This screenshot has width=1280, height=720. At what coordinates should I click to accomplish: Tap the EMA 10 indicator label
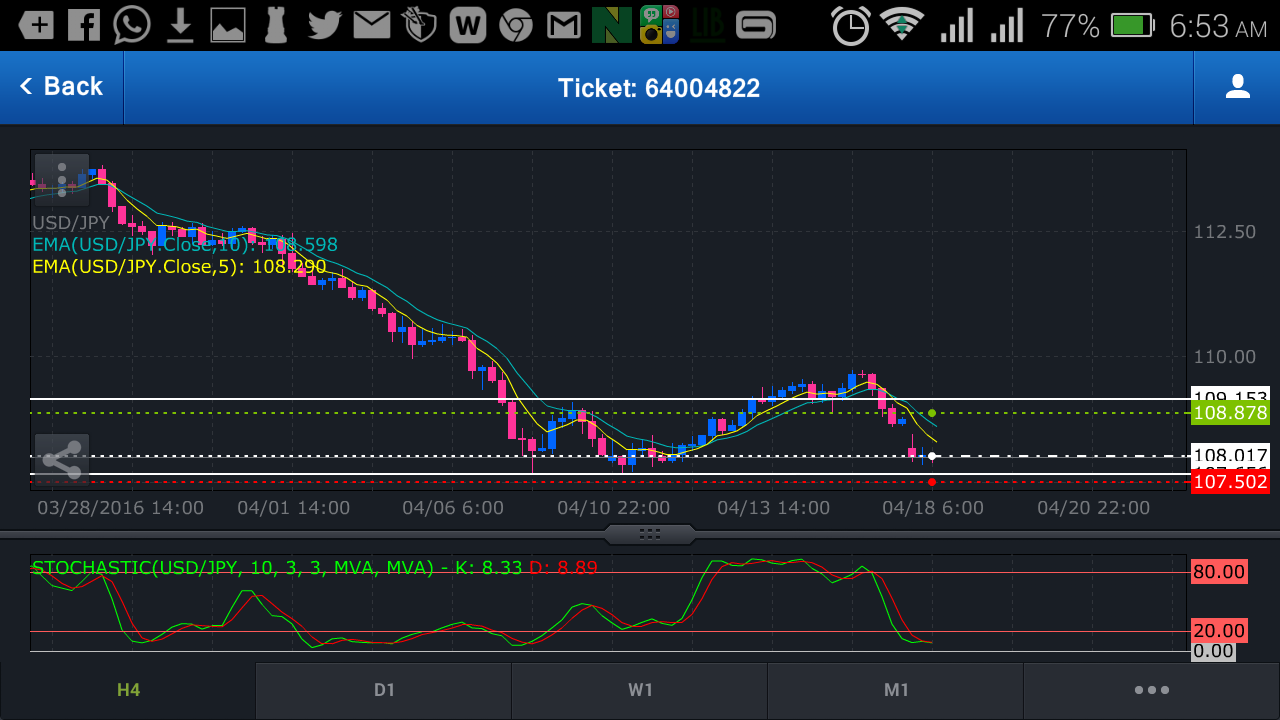tap(185, 245)
